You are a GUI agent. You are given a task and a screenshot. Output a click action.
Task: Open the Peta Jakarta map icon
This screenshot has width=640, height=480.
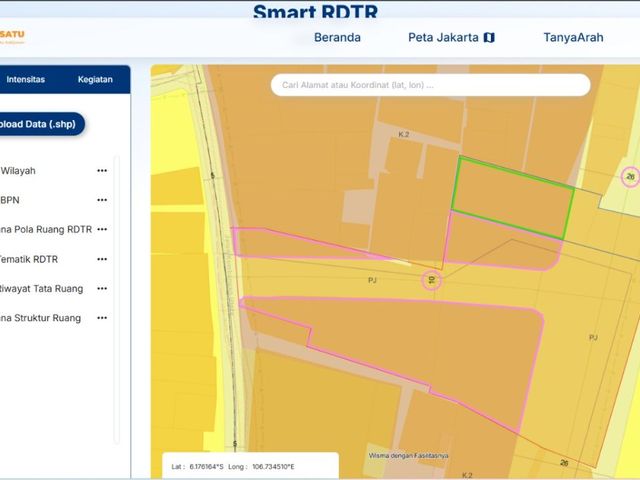pos(489,38)
